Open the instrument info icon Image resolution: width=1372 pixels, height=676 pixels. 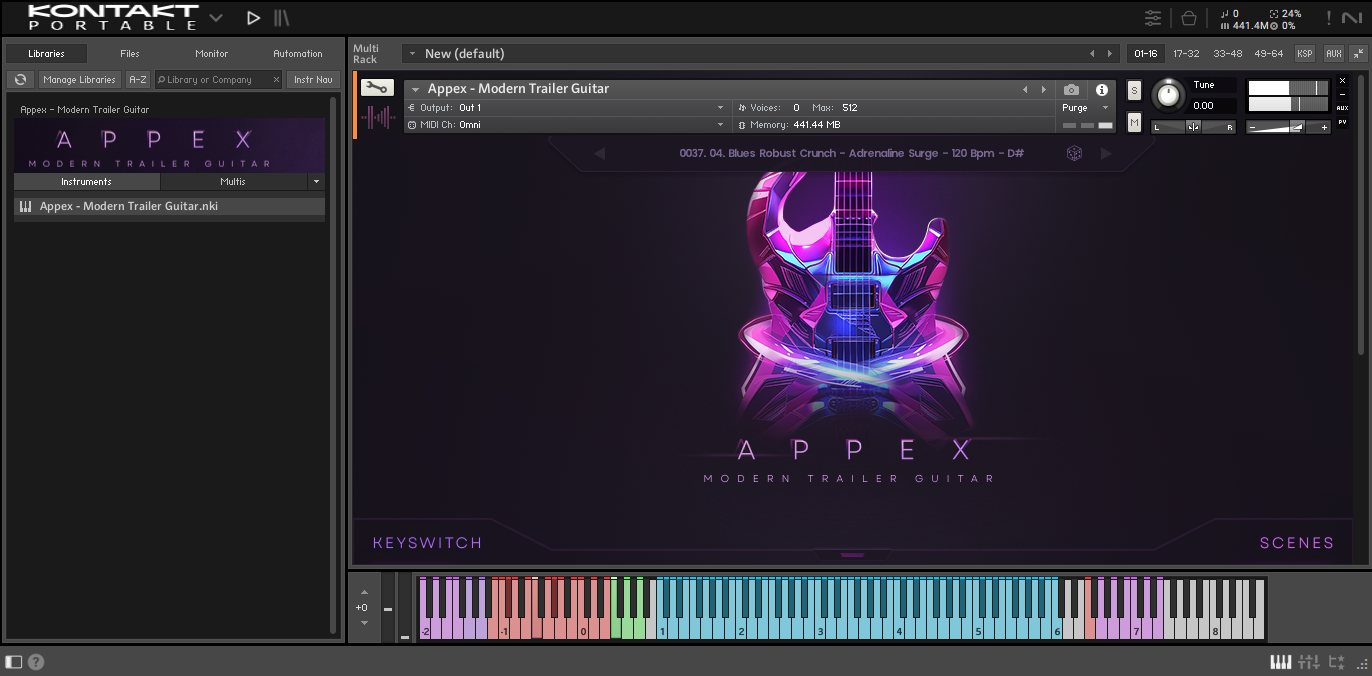coord(1101,90)
